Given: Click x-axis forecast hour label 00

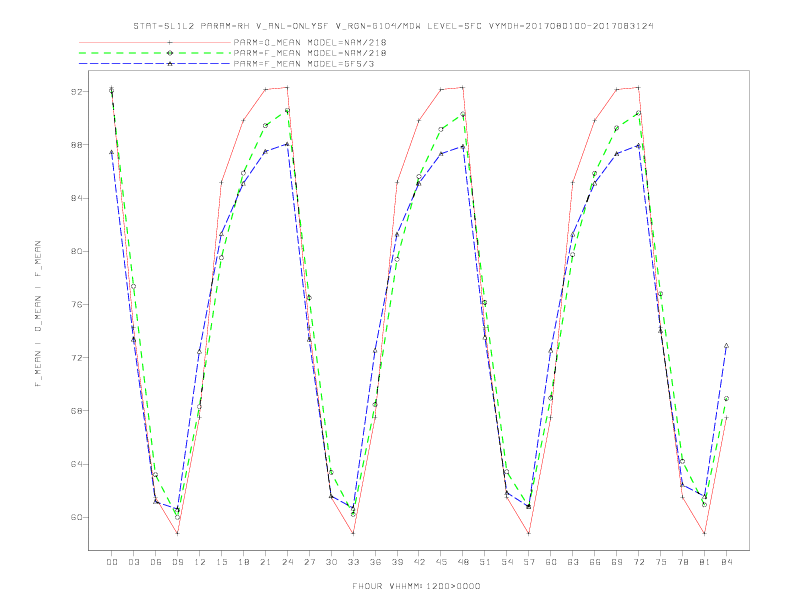Looking at the screenshot, I should click(x=112, y=562).
